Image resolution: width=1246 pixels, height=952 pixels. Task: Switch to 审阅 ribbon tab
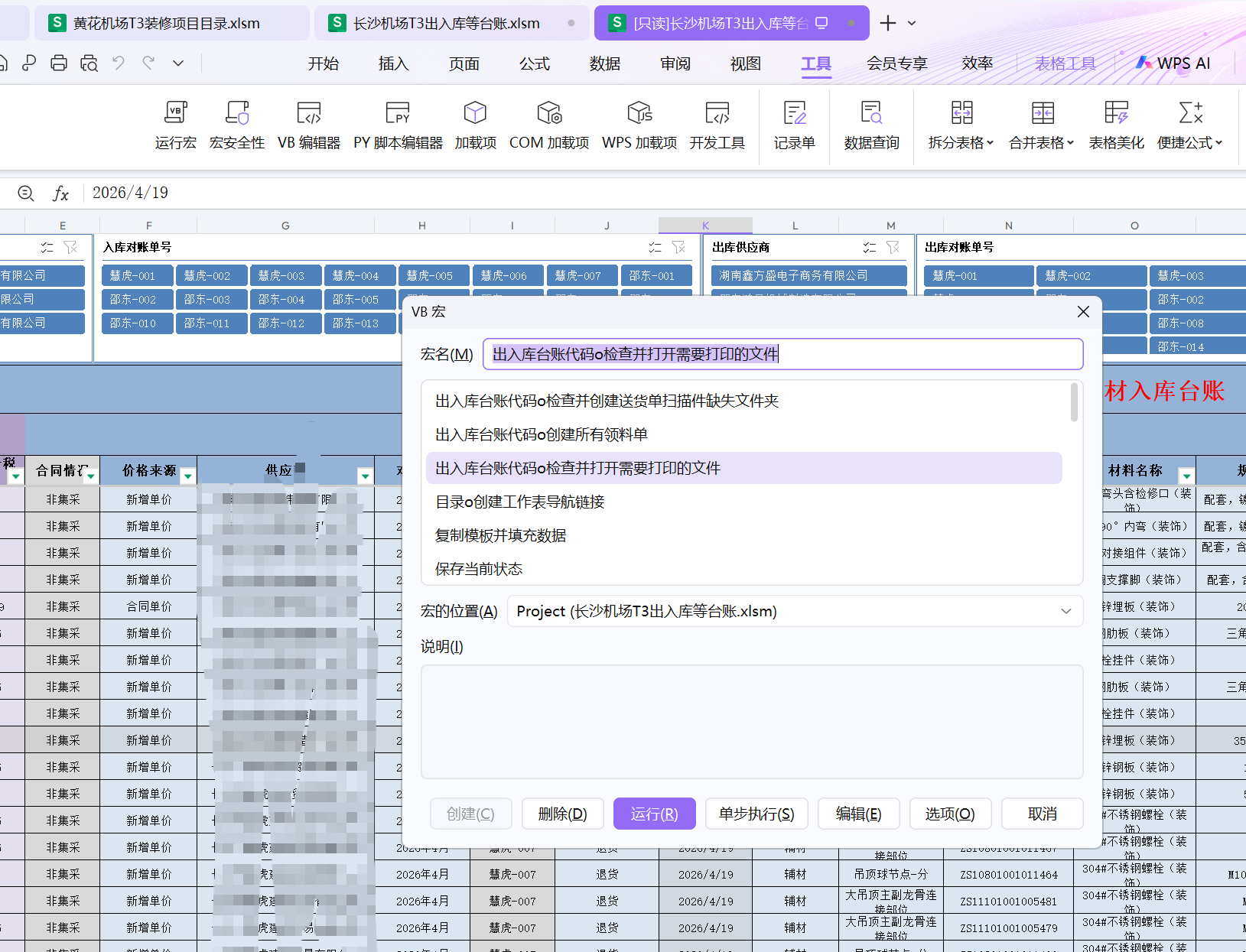(675, 63)
